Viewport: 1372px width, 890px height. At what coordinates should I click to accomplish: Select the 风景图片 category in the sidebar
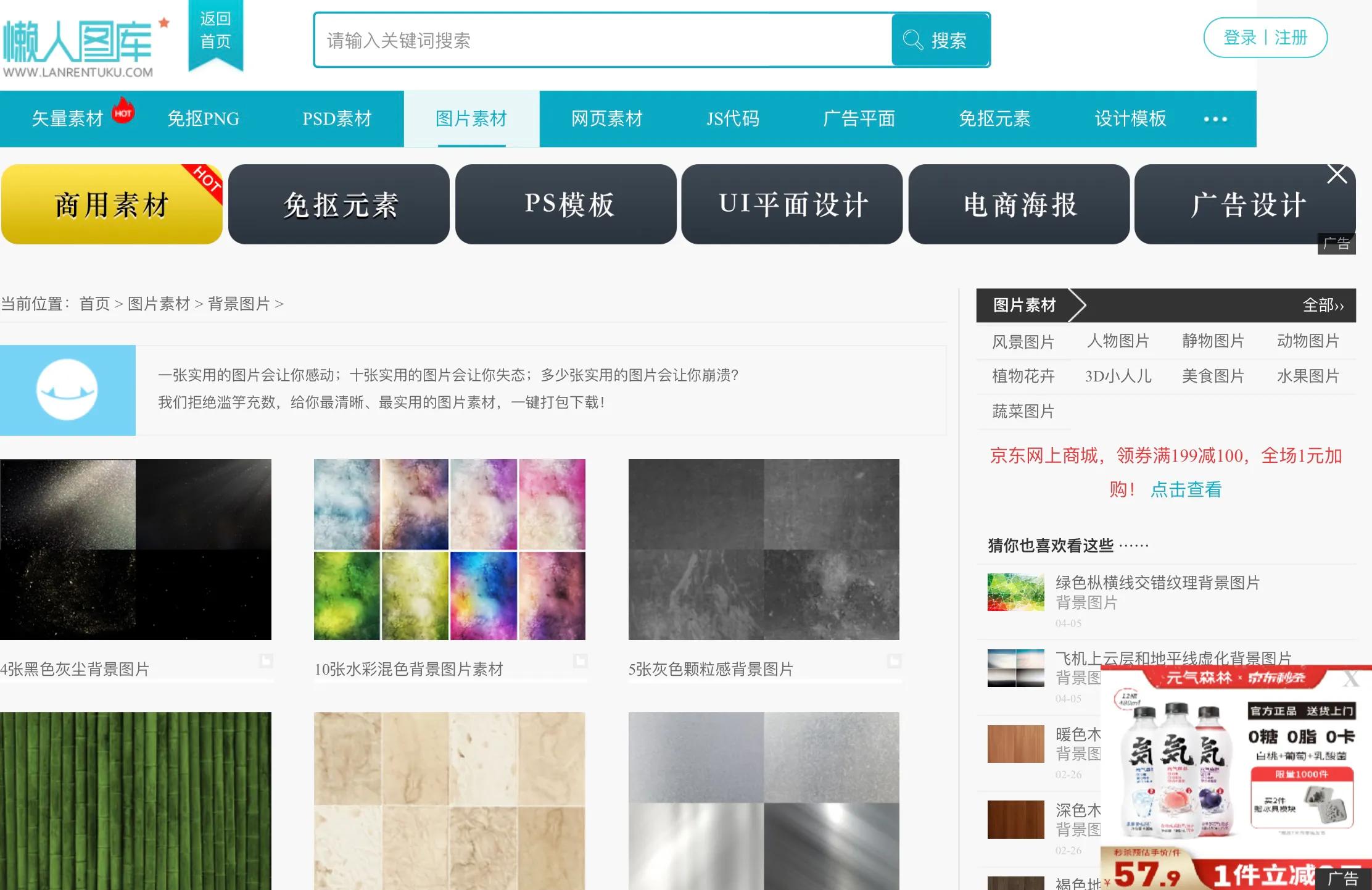click(1023, 341)
